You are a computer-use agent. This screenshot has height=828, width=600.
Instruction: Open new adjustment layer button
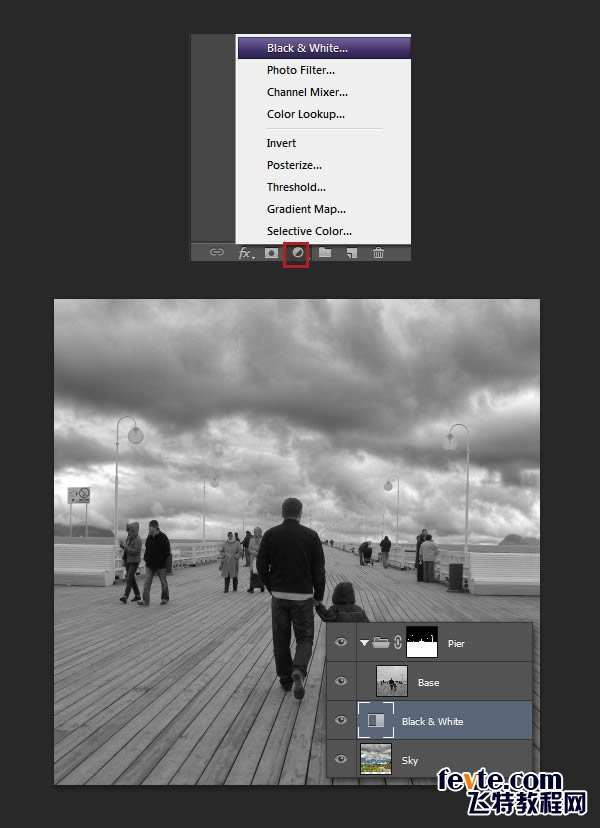click(x=297, y=253)
